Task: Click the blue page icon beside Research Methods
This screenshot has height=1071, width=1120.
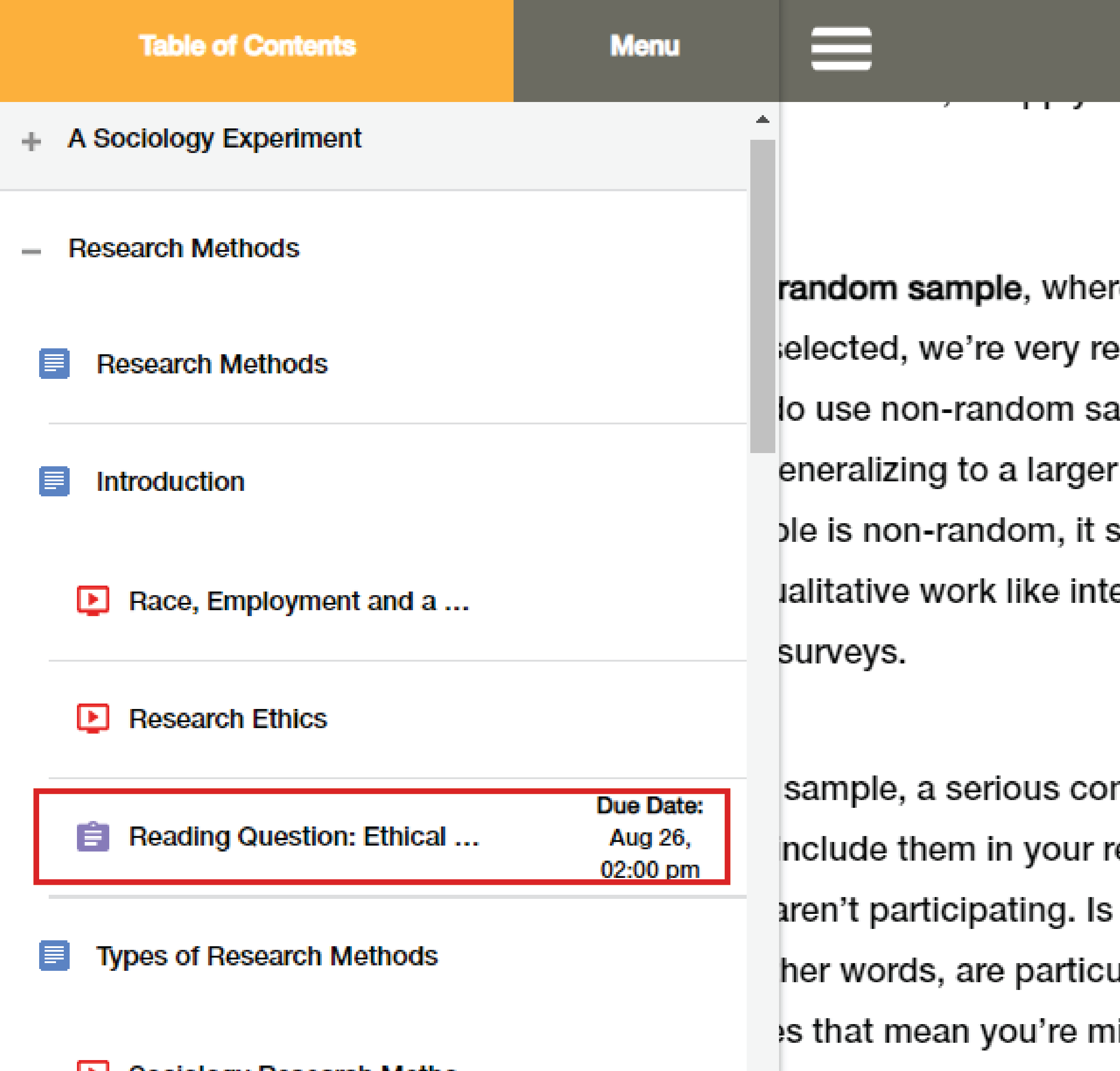Action: point(54,364)
